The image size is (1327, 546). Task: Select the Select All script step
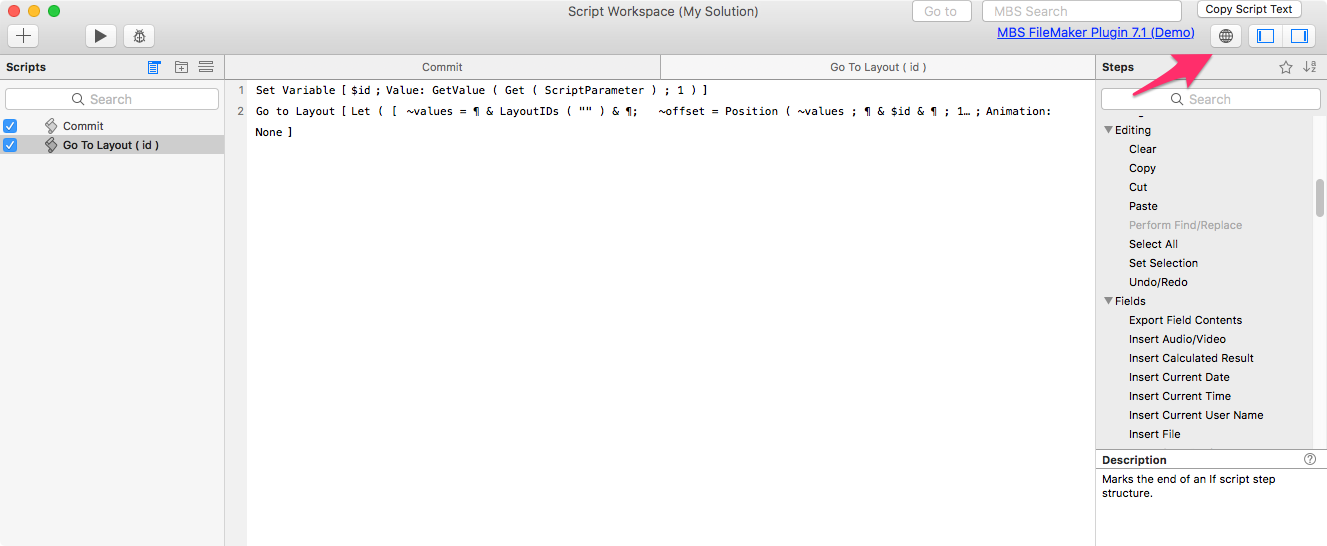coord(1153,244)
